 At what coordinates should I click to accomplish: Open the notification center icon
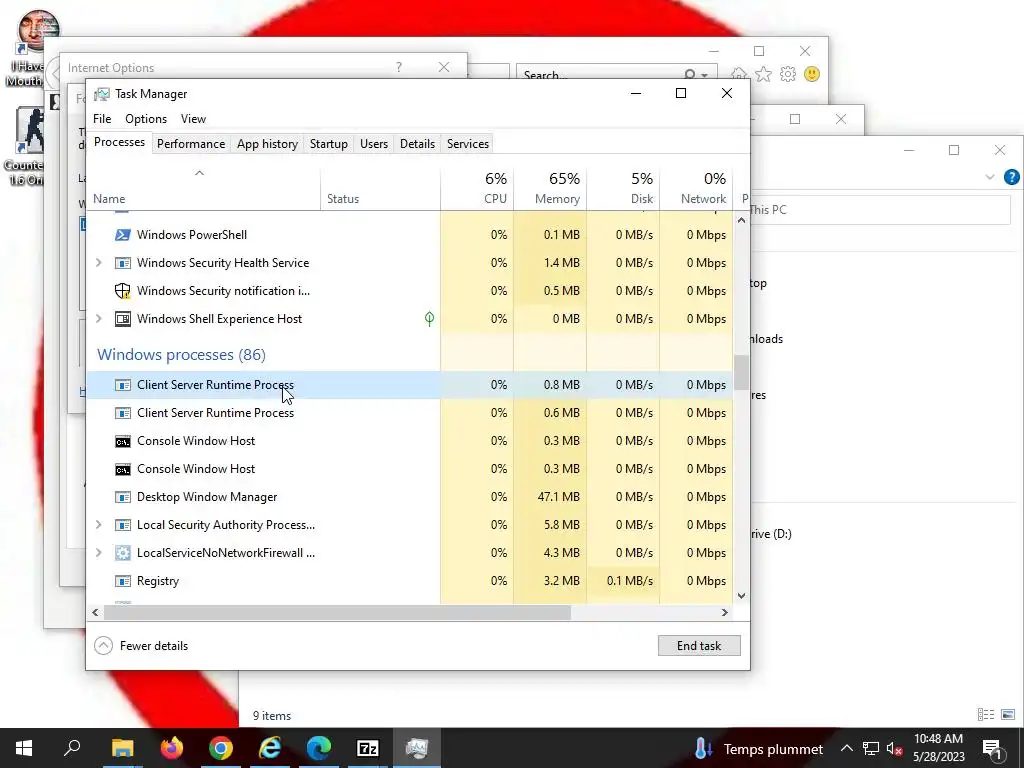coord(993,749)
